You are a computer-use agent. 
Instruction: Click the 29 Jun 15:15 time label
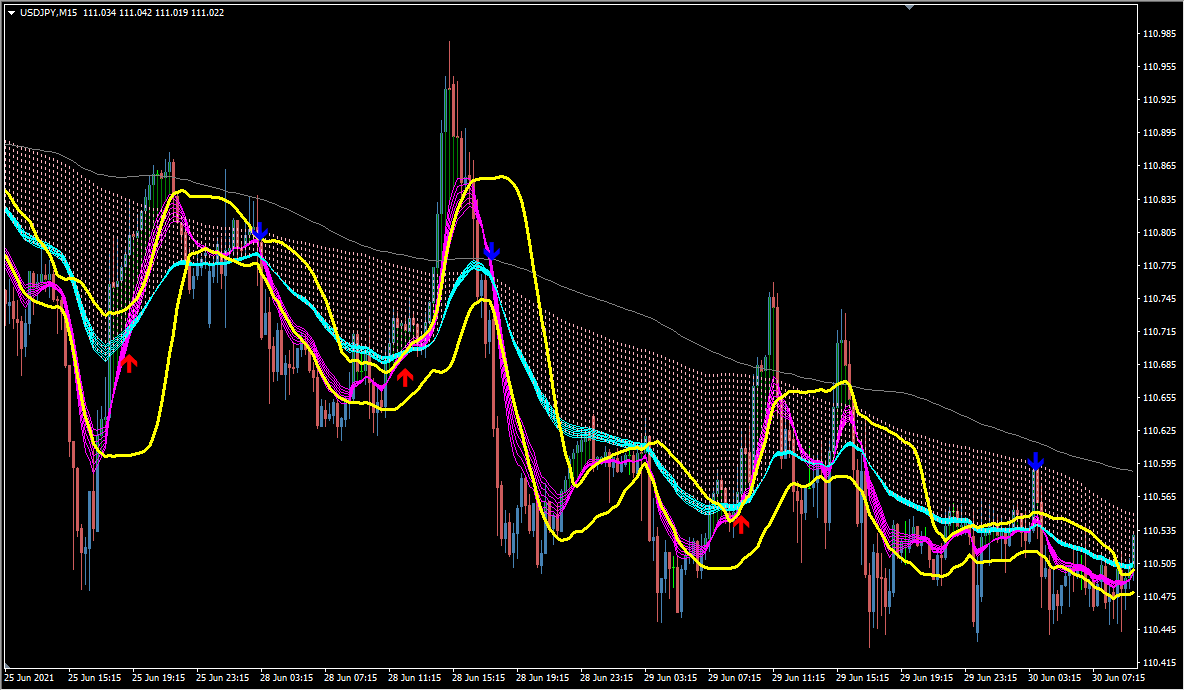(x=862, y=678)
